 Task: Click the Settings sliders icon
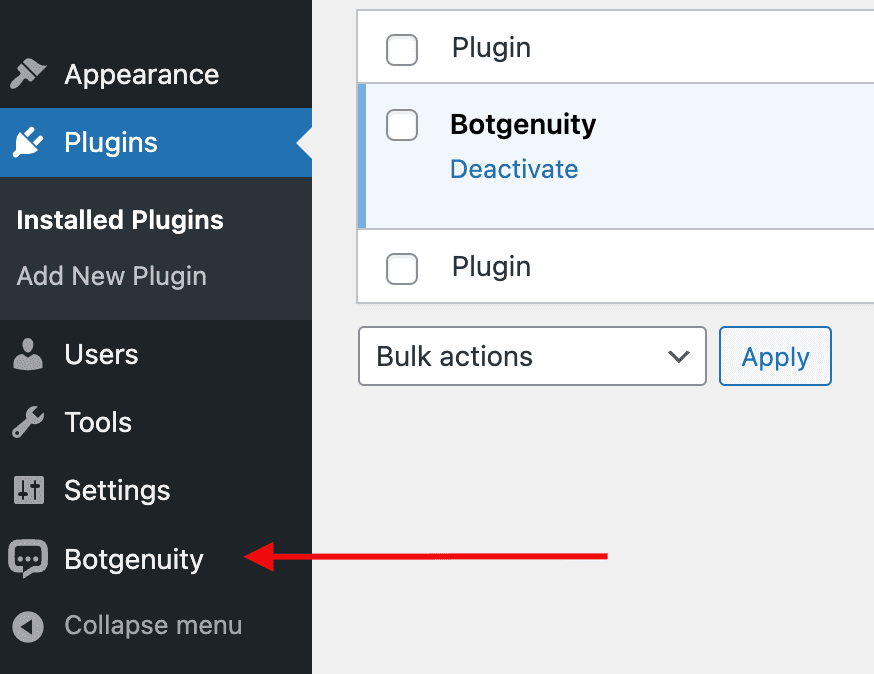[29, 490]
